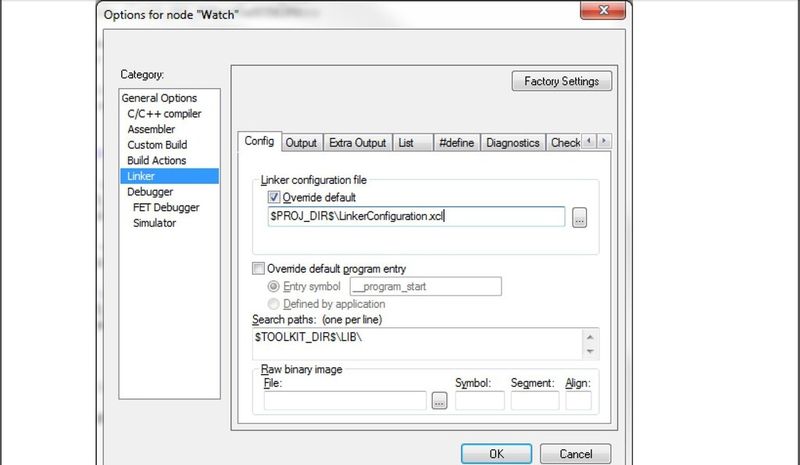Click the Segment input field
This screenshot has height=465, width=800.
535,401
